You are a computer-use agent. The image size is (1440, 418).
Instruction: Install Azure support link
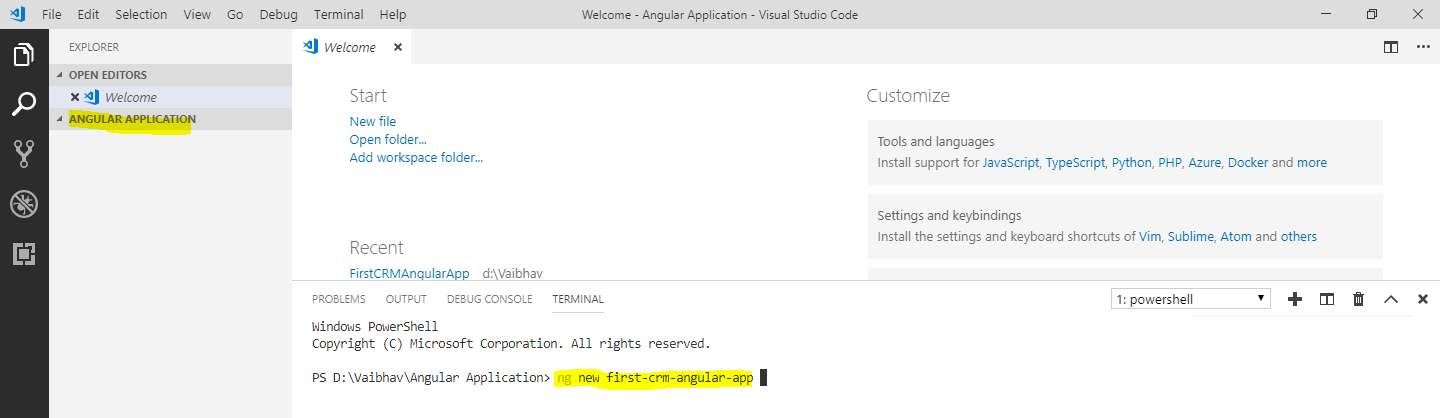(x=1205, y=162)
